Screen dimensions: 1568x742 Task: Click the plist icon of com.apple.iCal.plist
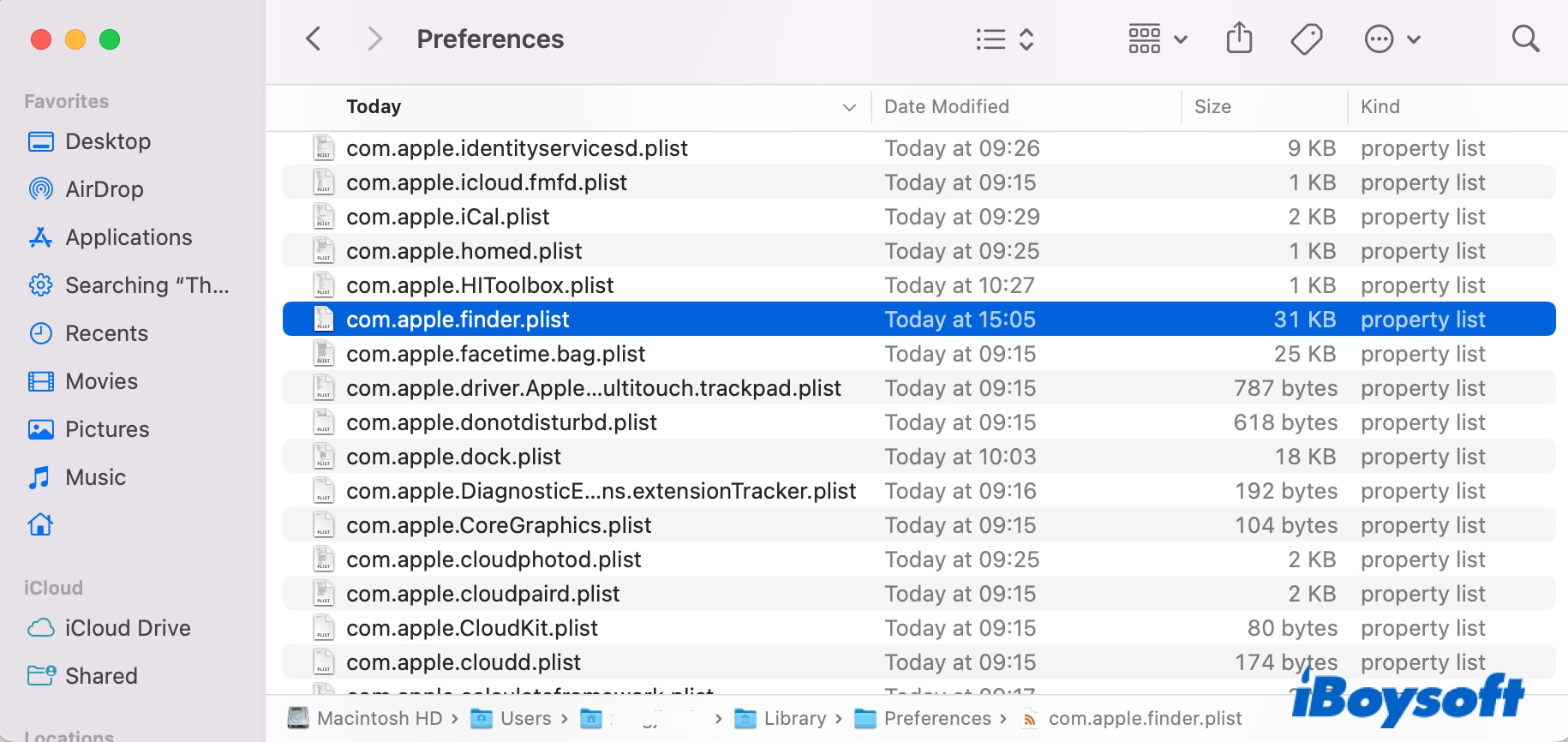tap(323, 217)
